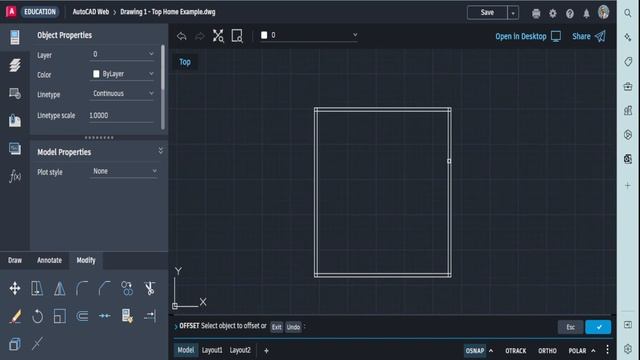The image size is (640, 360).
Task: Toggle POLAR tracking in status bar
Action: click(x=577, y=351)
